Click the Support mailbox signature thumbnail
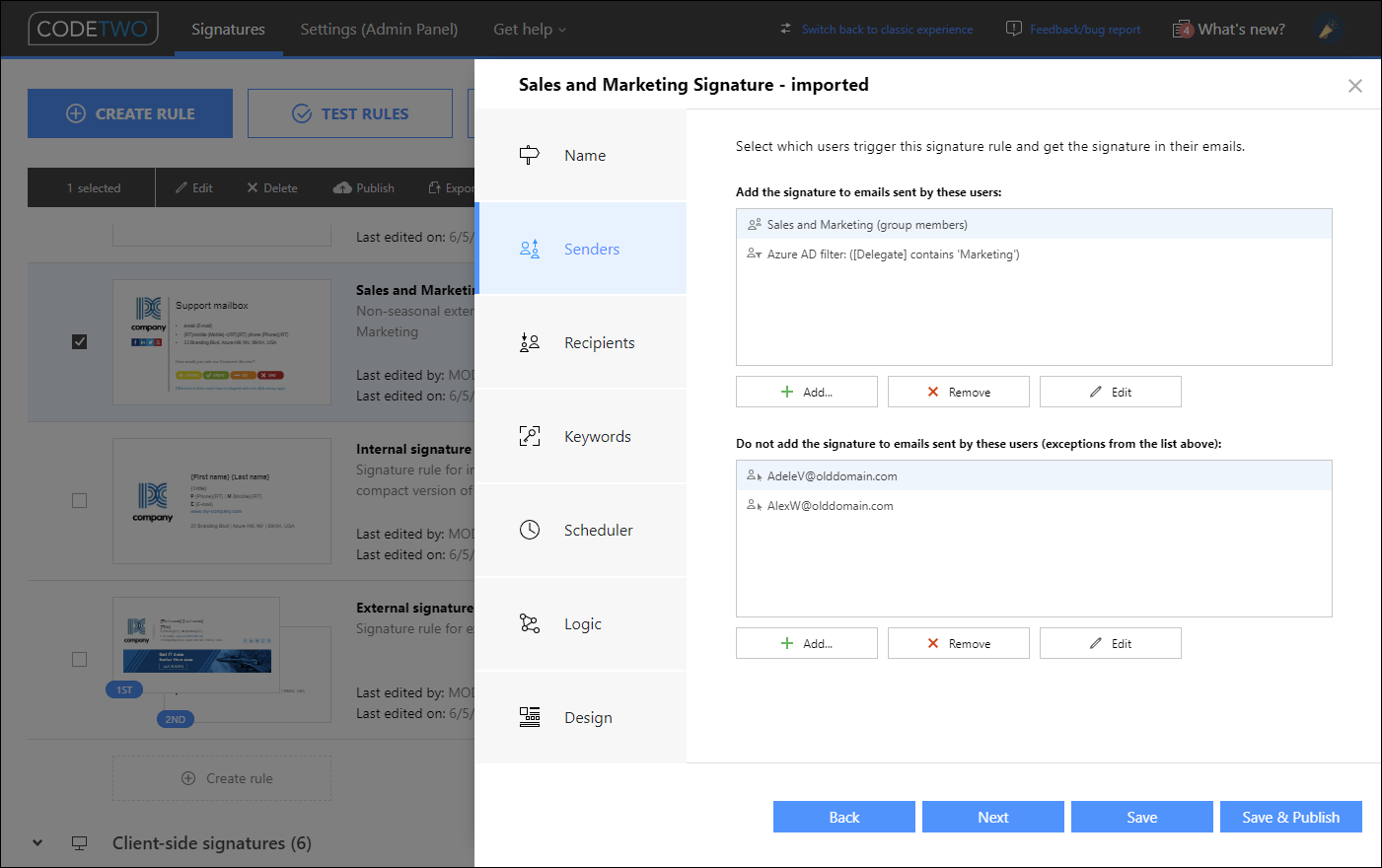The height and width of the screenshot is (868, 1382). point(222,342)
